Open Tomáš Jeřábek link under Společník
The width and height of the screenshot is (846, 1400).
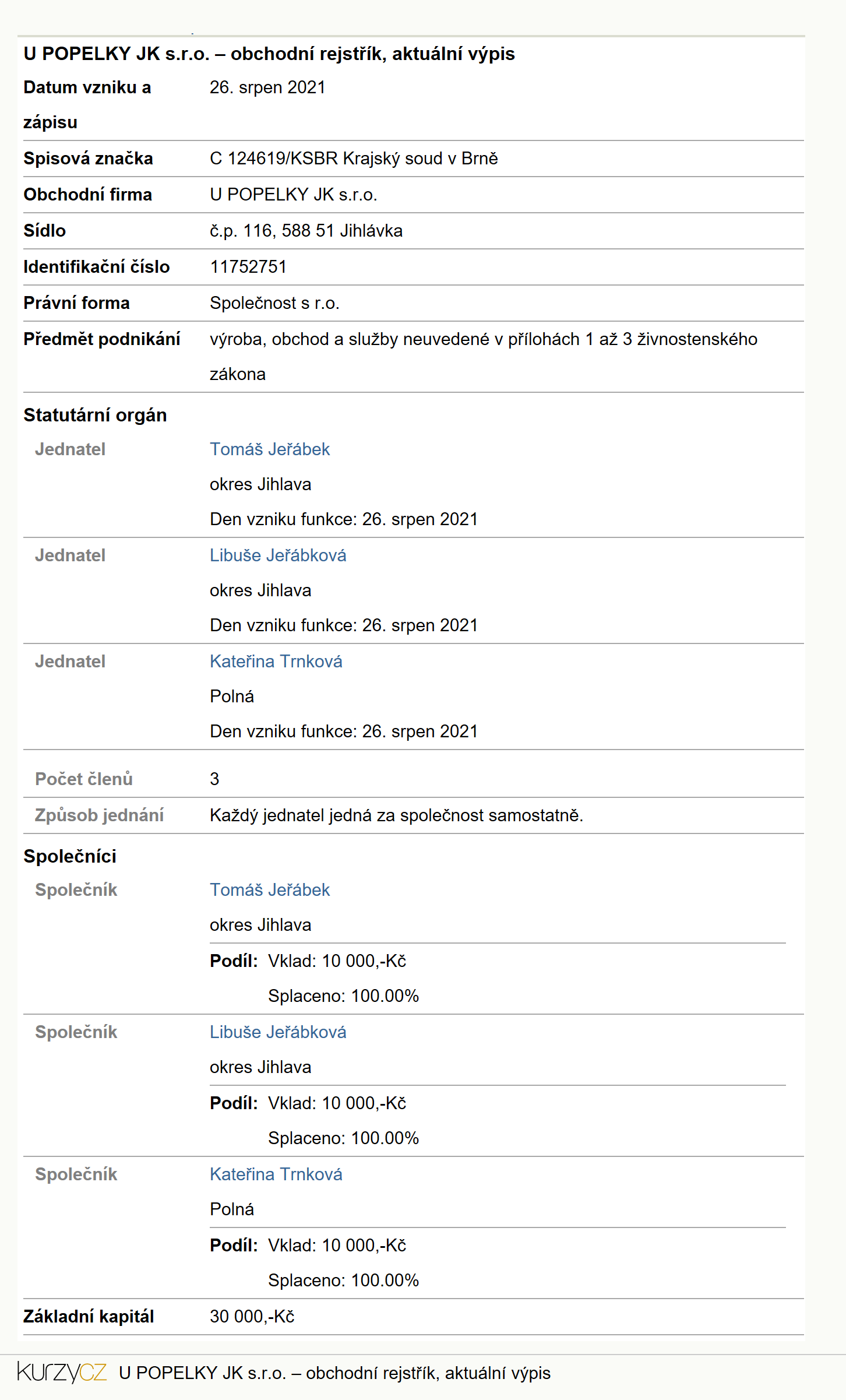(270, 890)
